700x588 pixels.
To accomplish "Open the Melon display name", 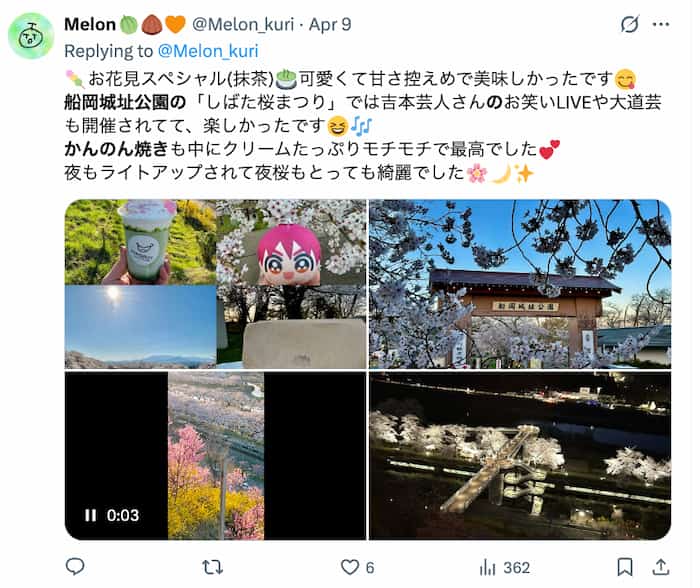I will click(90, 24).
